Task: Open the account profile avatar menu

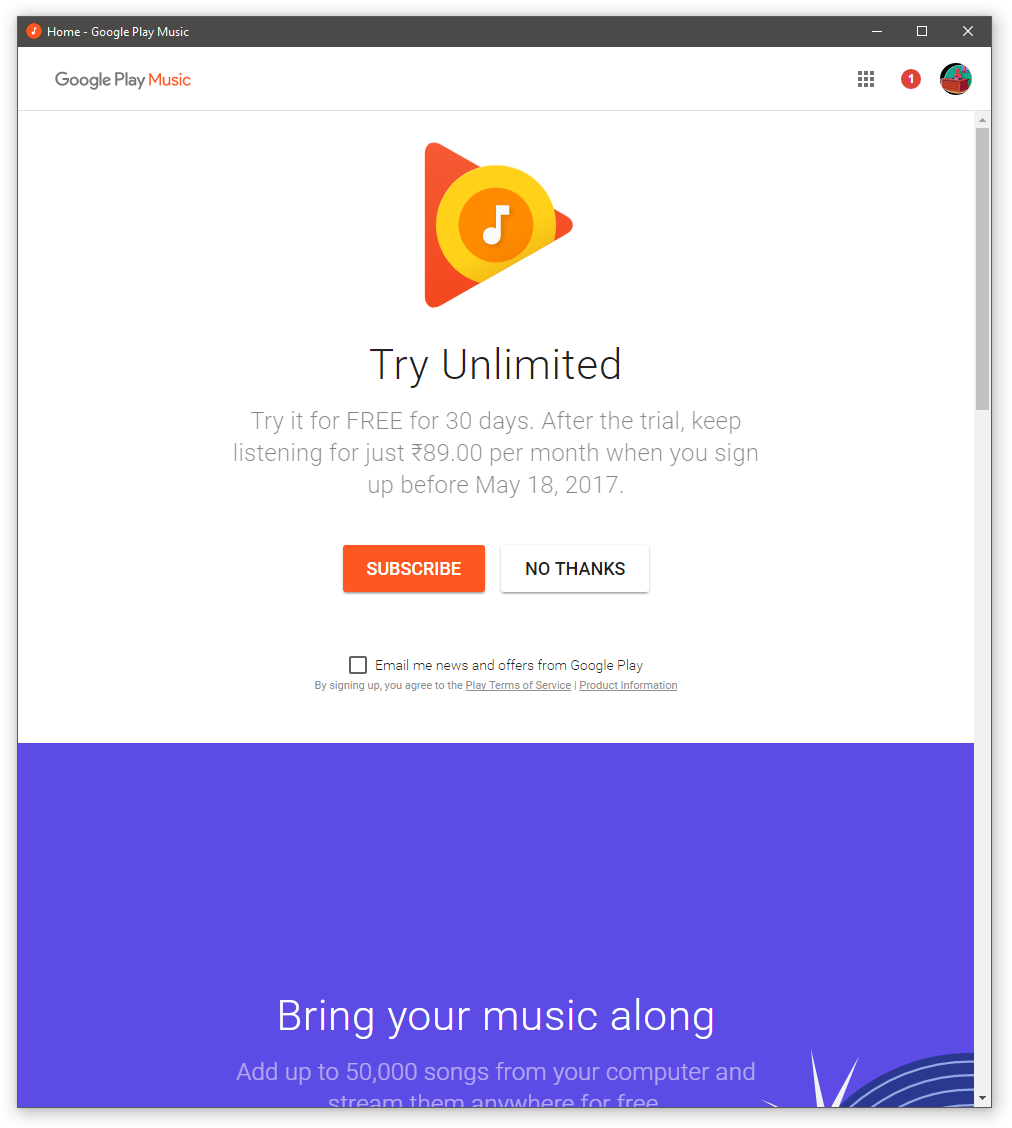Action: tap(955, 79)
